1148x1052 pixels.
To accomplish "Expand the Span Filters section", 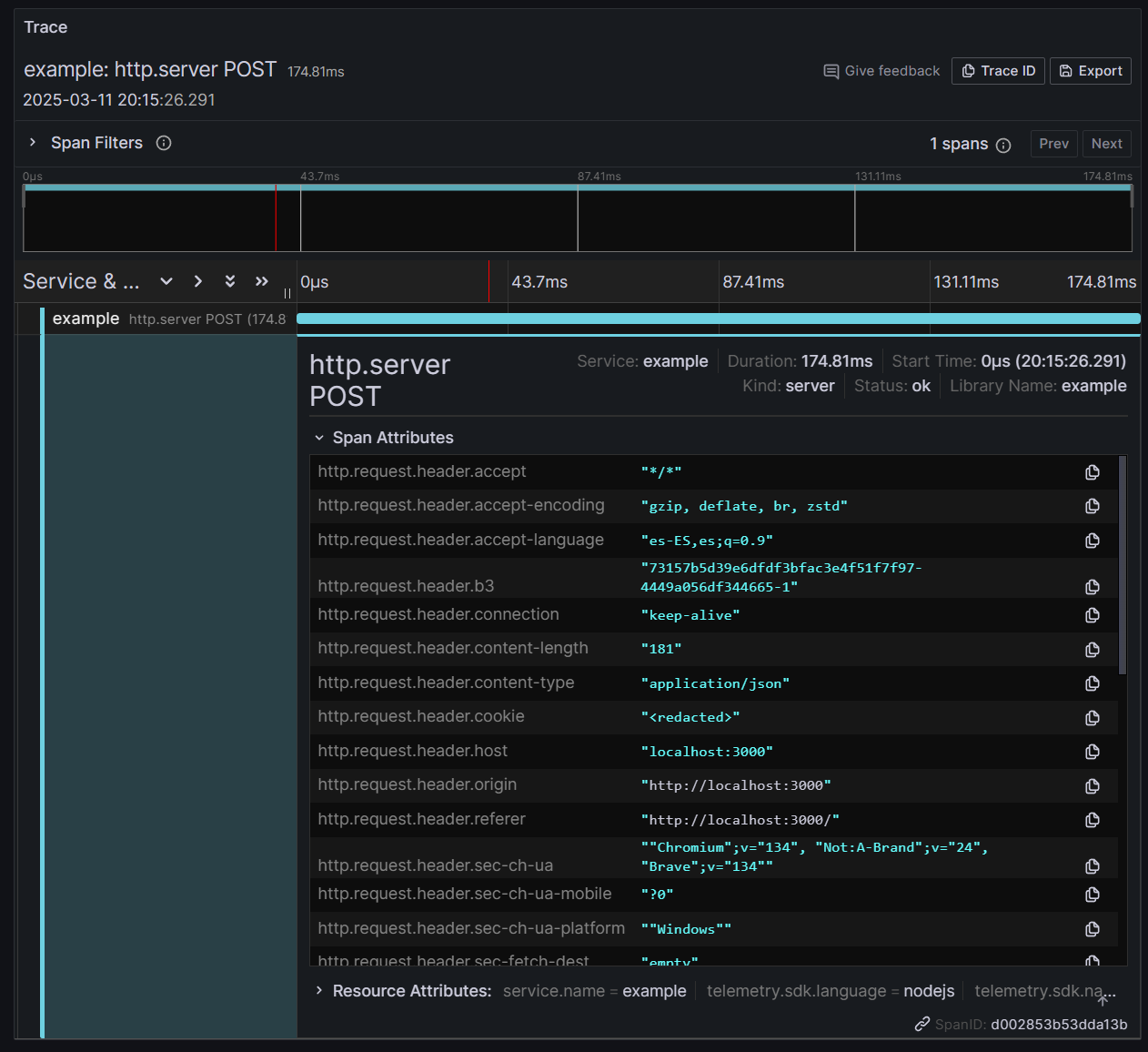I will pyautogui.click(x=33, y=143).
